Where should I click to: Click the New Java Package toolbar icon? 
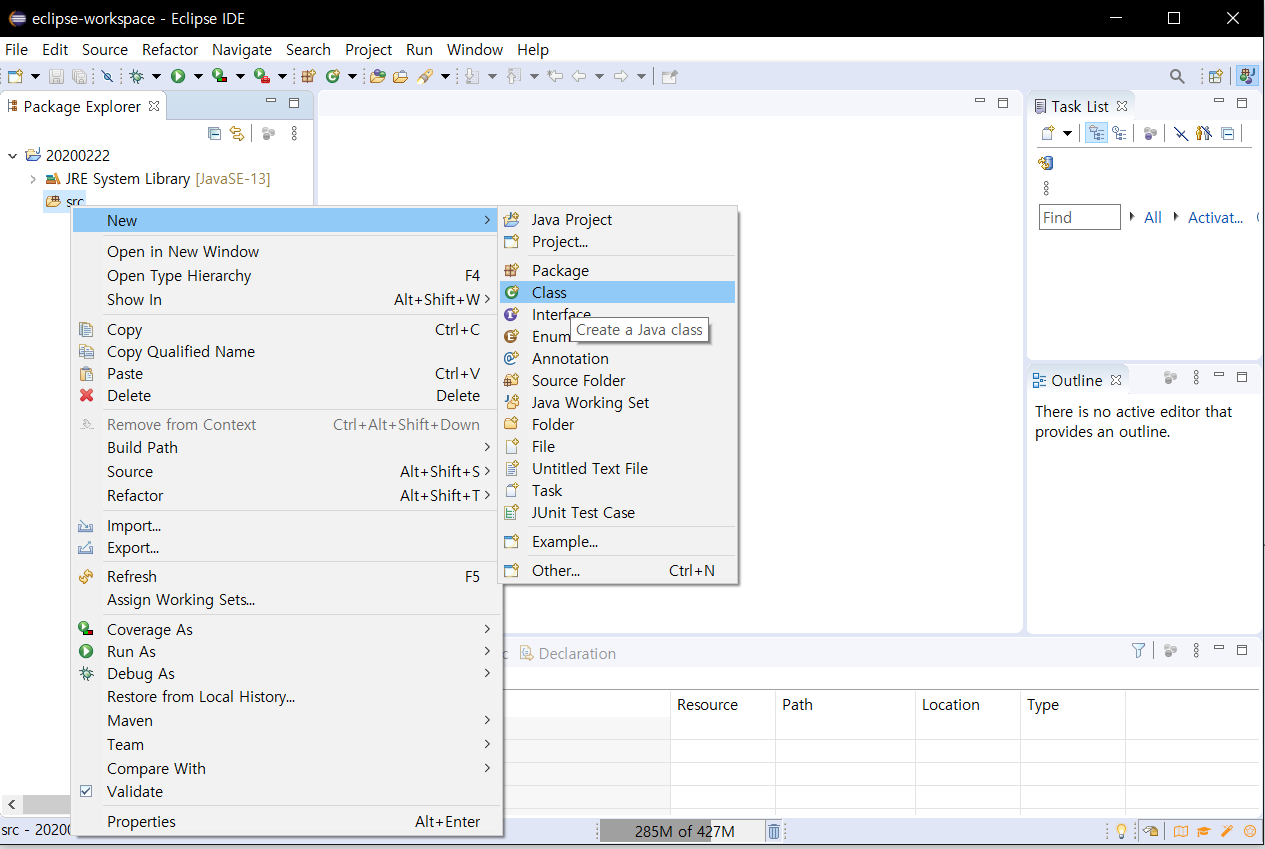(309, 76)
